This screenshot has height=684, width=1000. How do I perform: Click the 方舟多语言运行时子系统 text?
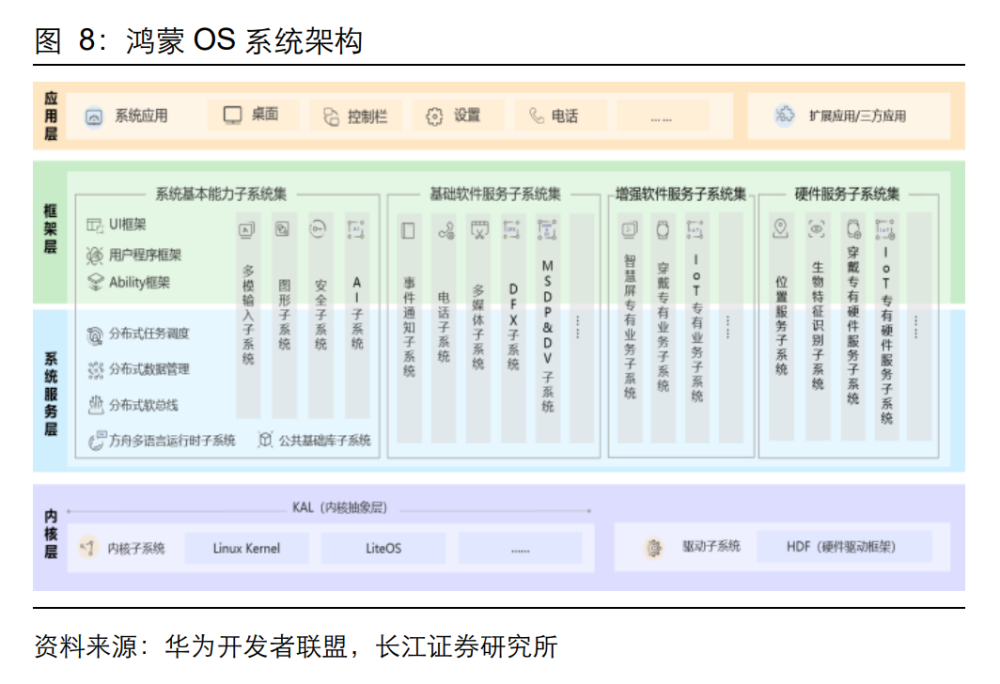172,440
